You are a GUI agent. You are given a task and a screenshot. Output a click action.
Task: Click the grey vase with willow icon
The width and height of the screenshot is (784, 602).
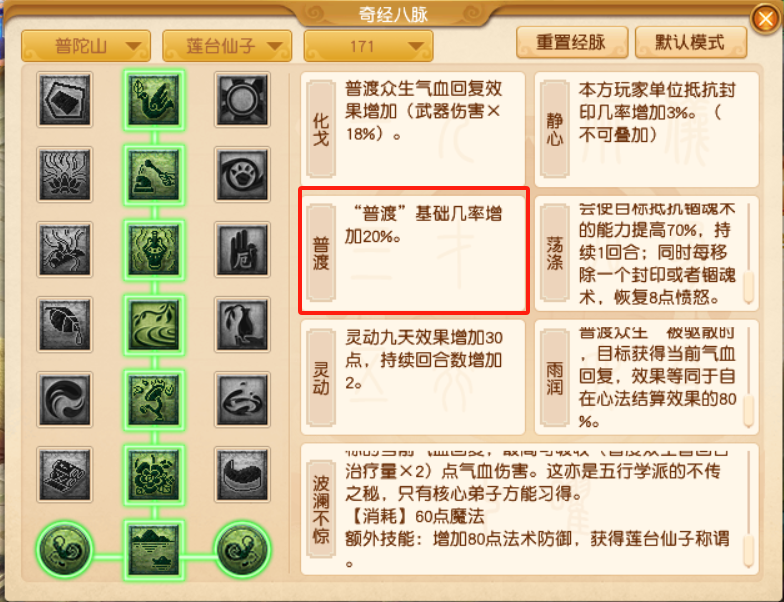click(x=242, y=324)
